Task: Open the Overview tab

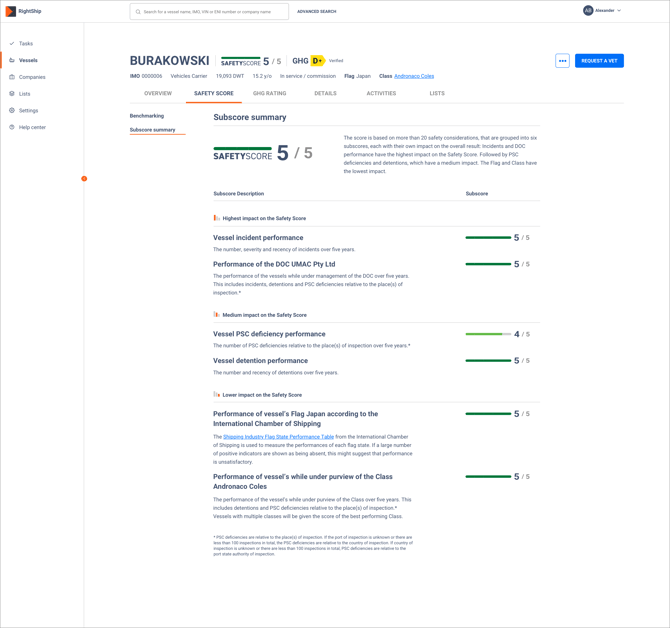Action: click(158, 93)
